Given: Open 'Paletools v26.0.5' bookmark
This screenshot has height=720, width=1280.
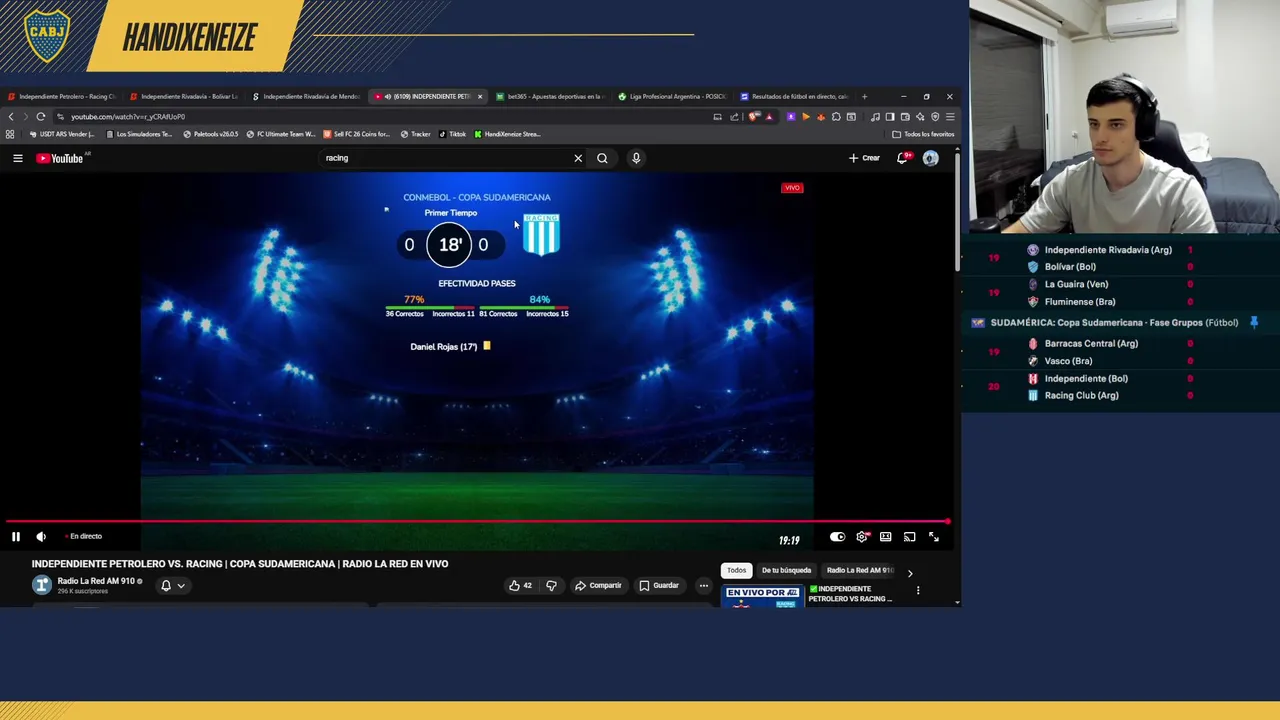Looking at the screenshot, I should (211, 134).
